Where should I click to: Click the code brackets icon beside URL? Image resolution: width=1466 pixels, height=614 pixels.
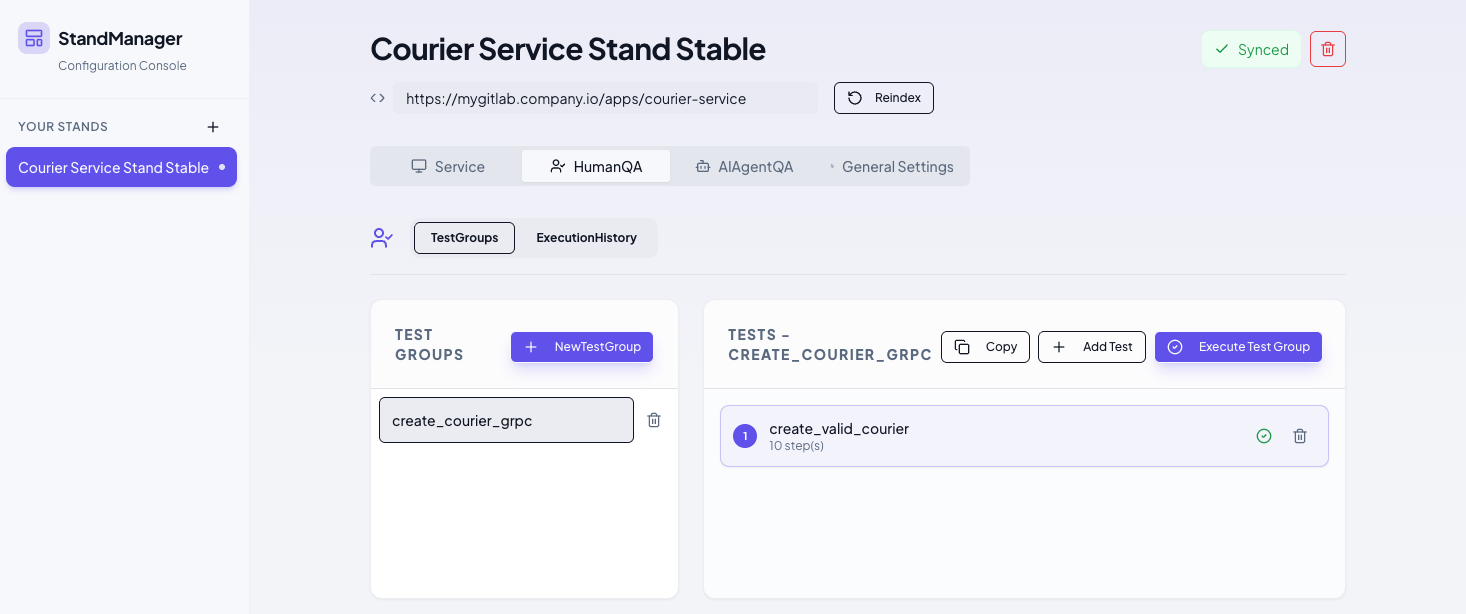[378, 98]
